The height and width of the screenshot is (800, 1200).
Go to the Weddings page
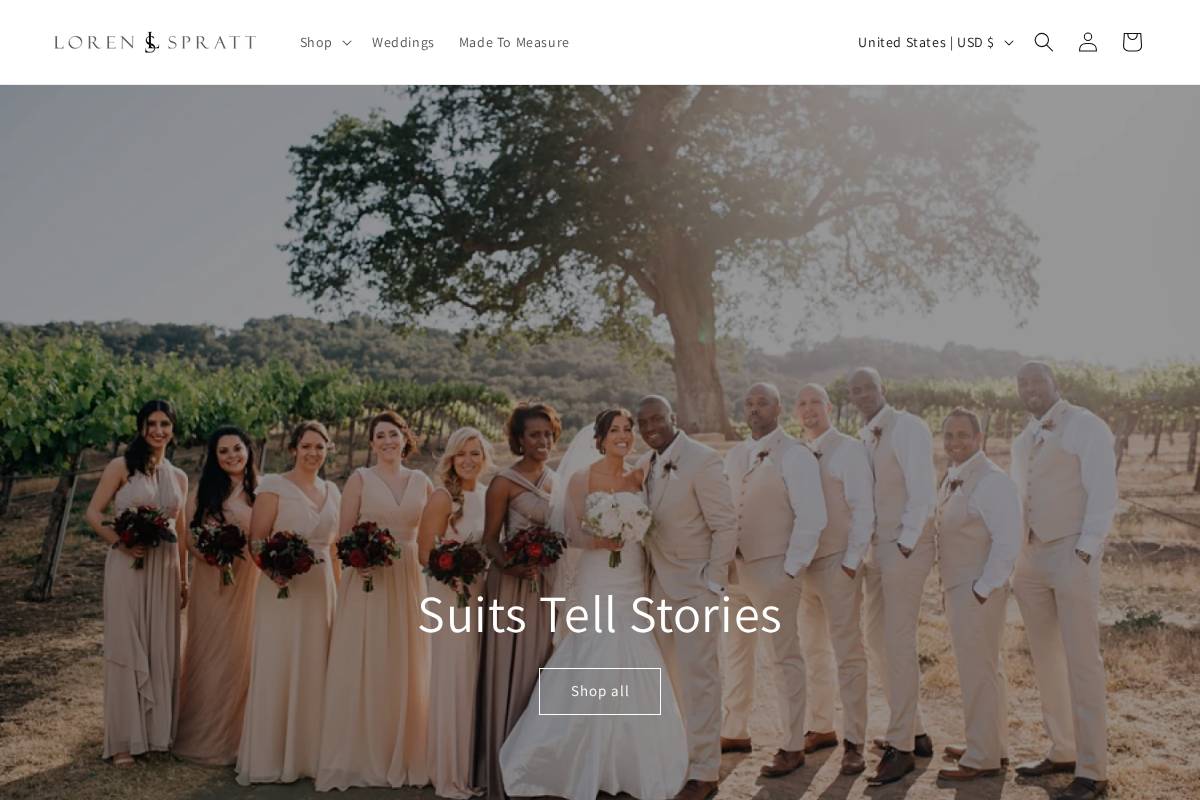coord(403,42)
